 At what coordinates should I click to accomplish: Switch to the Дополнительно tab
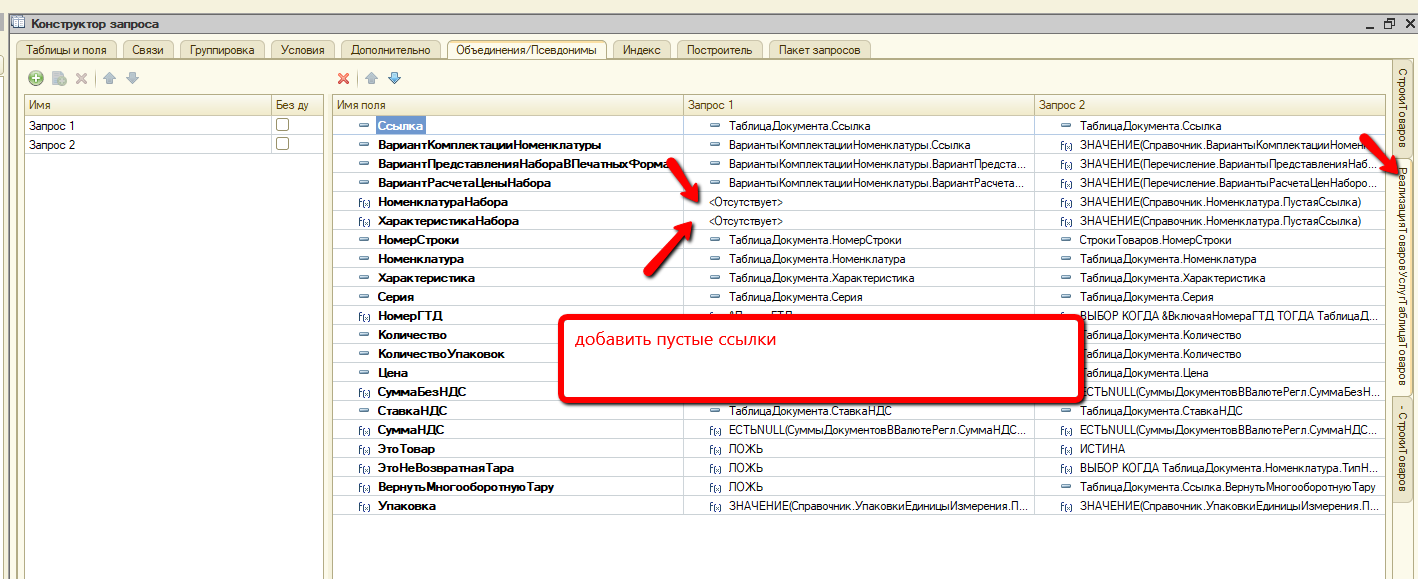point(391,49)
